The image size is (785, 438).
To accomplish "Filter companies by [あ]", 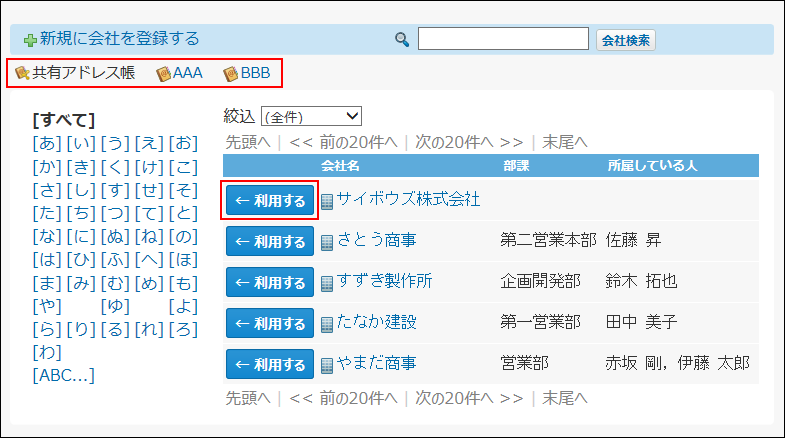I will 47,144.
